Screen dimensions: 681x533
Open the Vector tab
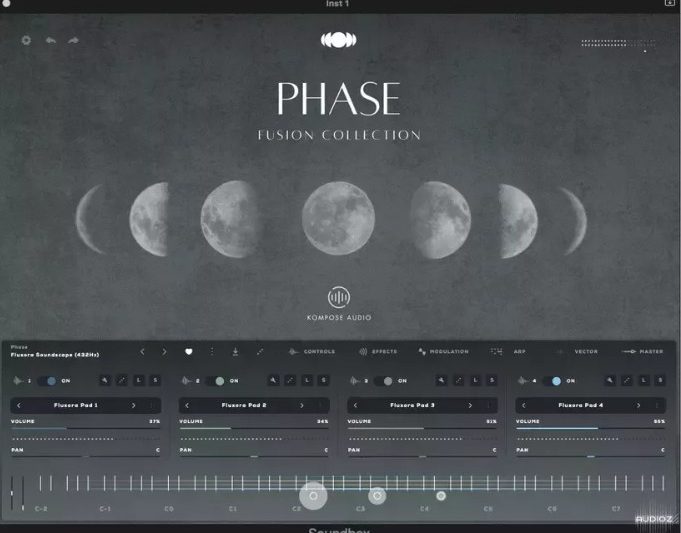(x=578, y=351)
